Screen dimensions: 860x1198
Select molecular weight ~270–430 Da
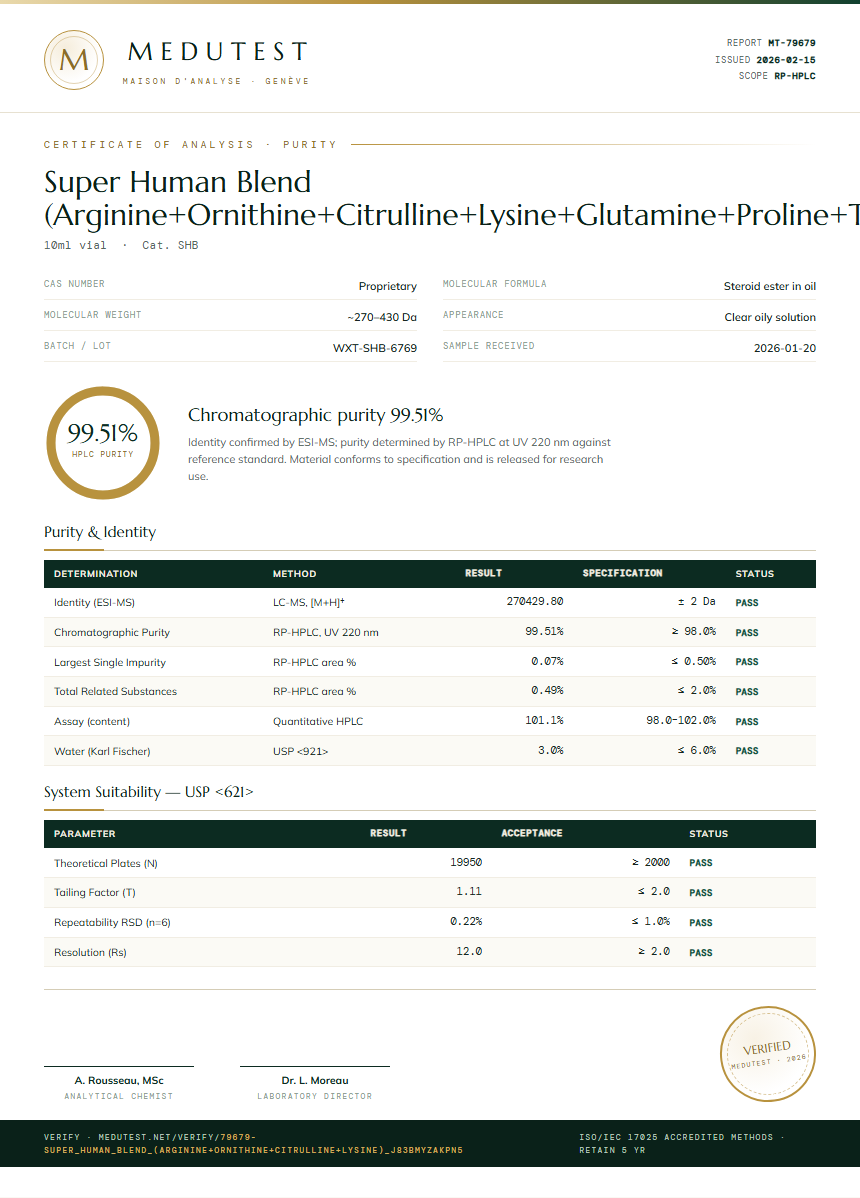(x=382, y=317)
